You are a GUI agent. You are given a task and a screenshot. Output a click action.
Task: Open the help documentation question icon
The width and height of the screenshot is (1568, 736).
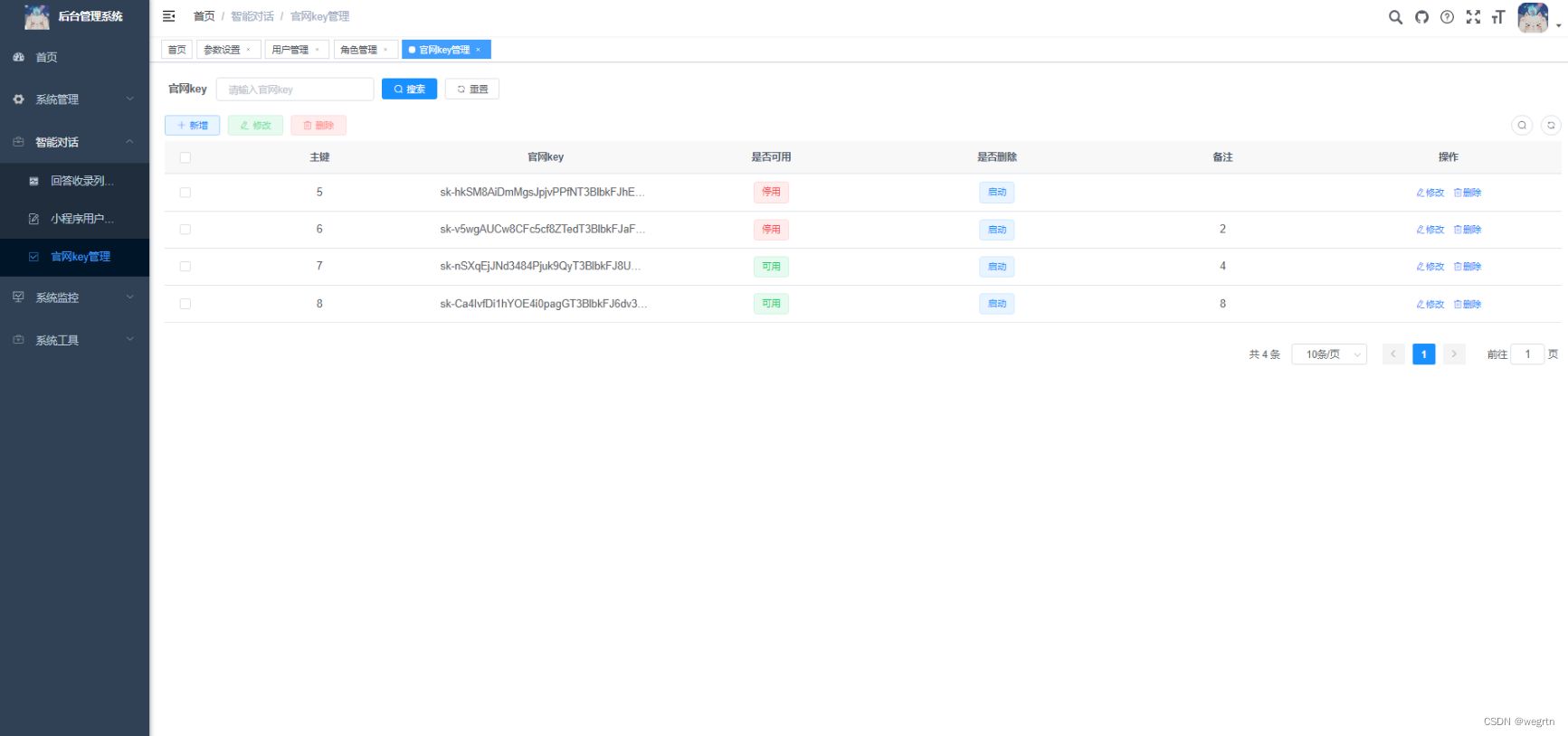tap(1447, 17)
